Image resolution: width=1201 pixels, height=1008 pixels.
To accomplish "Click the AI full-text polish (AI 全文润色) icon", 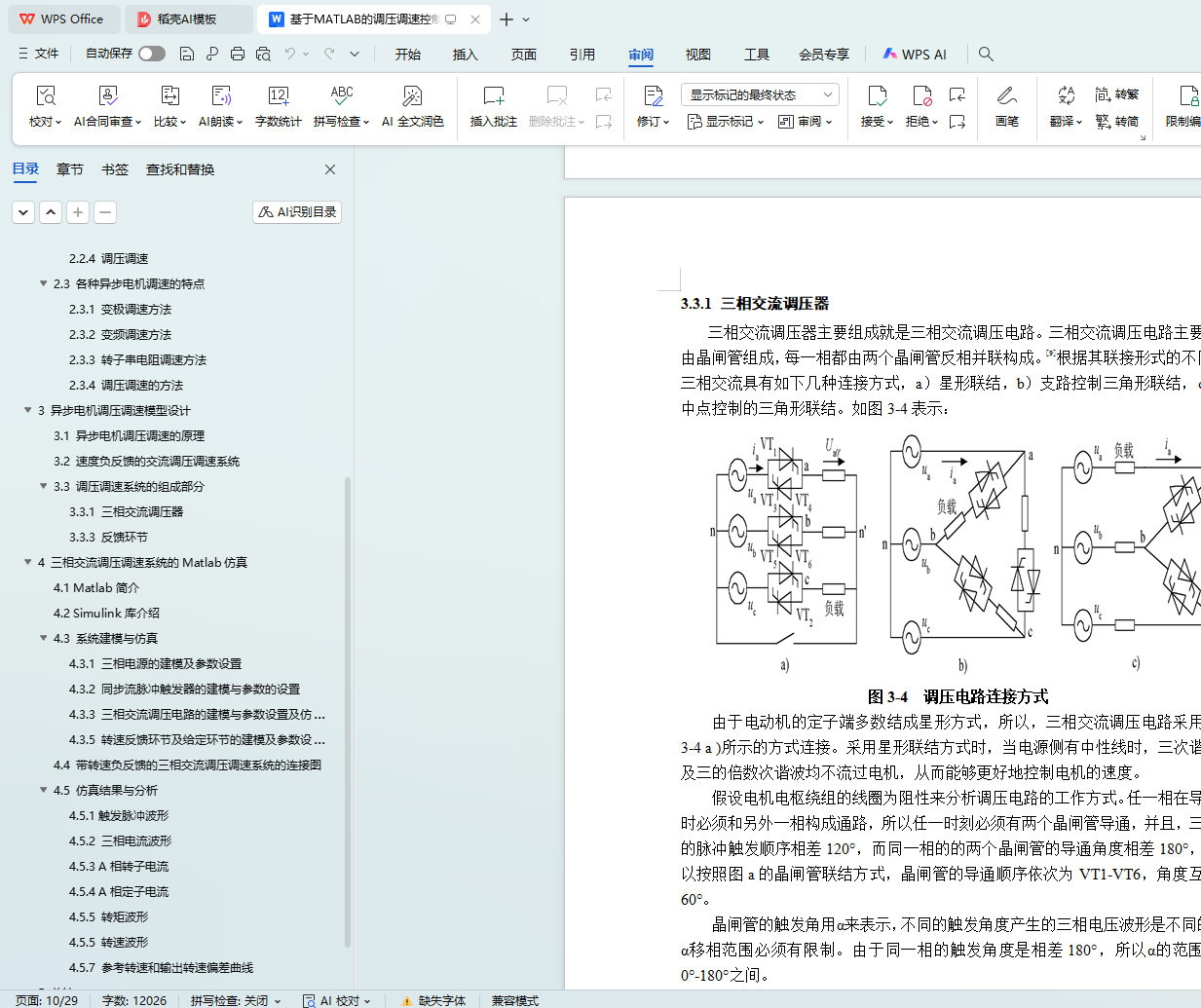I will [412, 96].
